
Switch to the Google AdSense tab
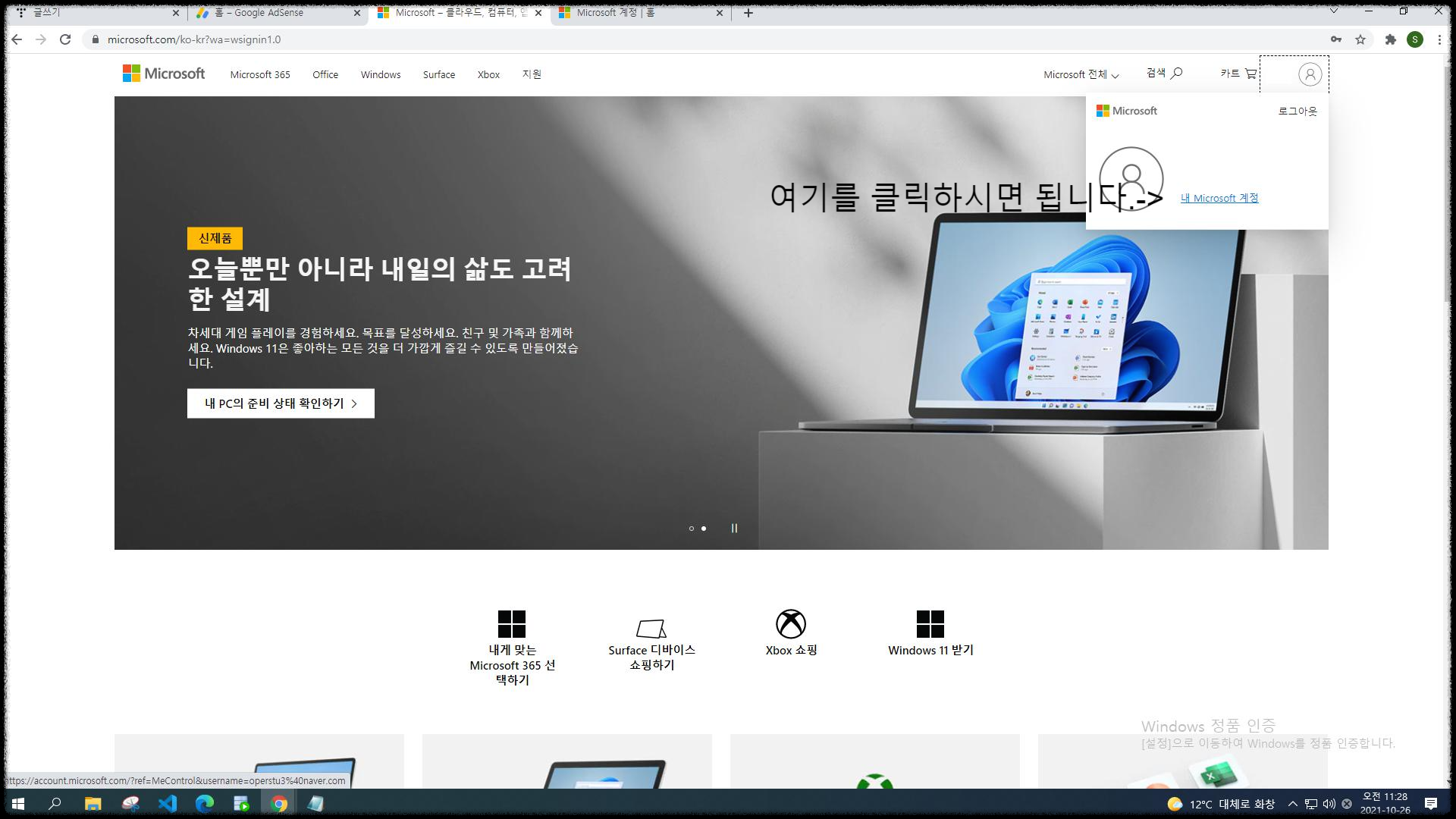[269, 13]
